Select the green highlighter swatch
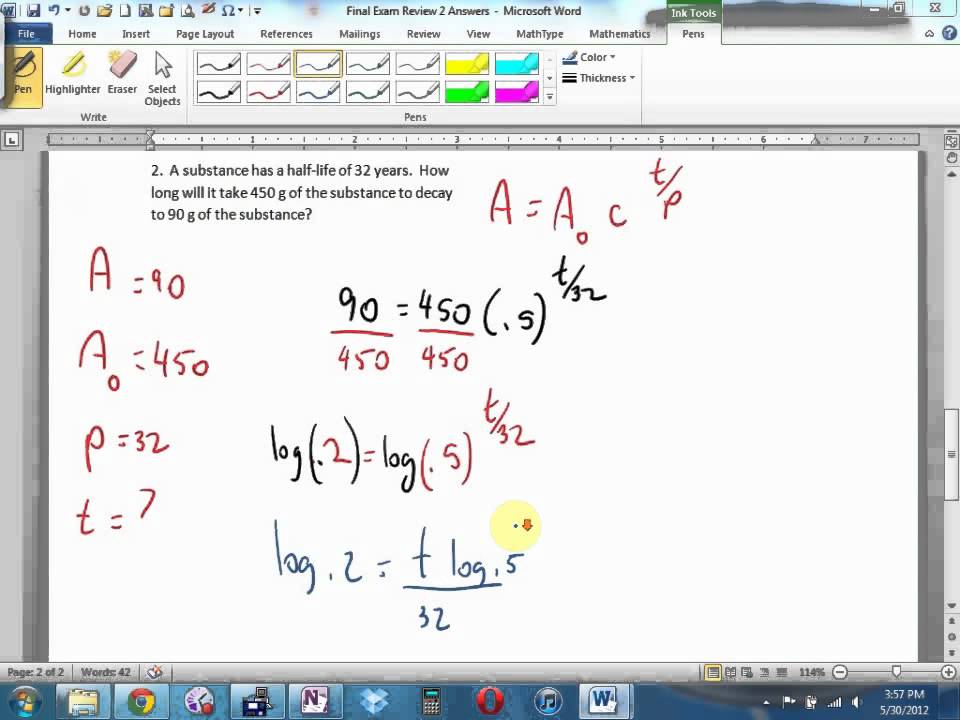This screenshot has height=720, width=960. 467,92
